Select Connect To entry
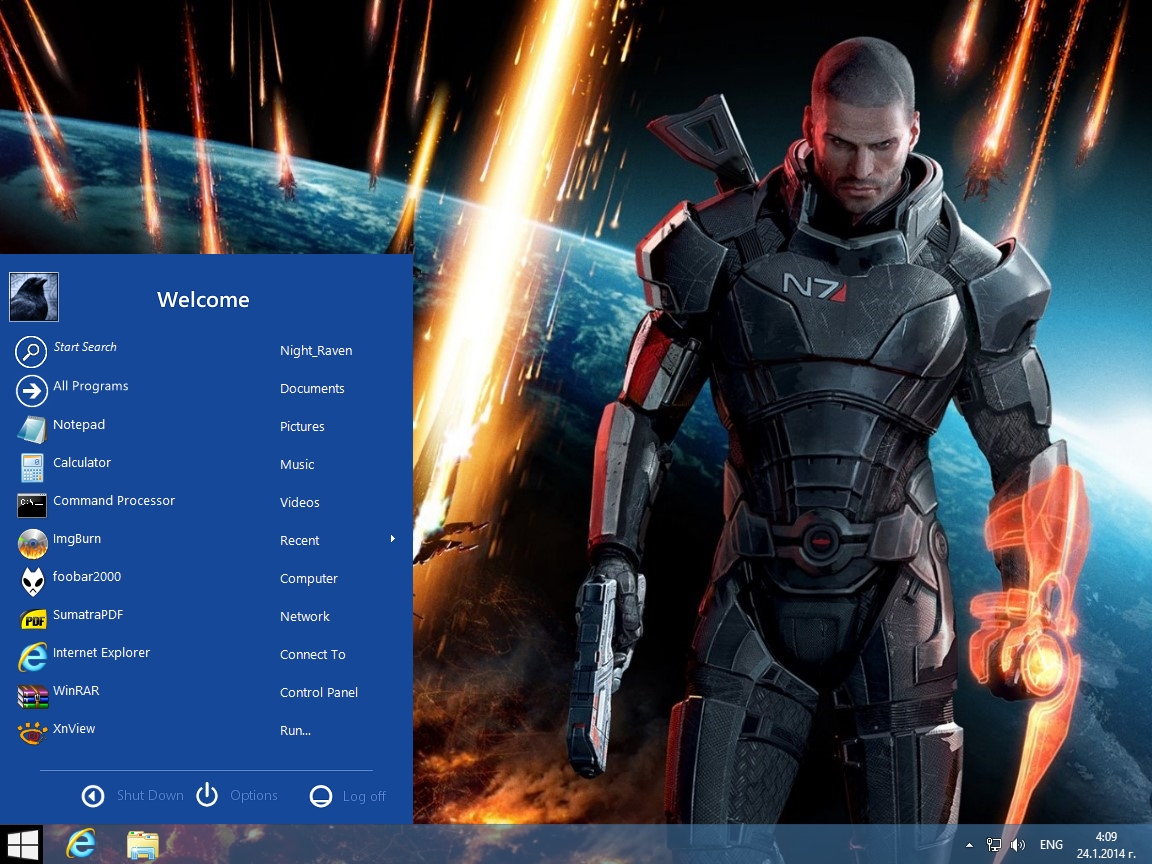Screen dimensions: 1152x864 click(312, 655)
